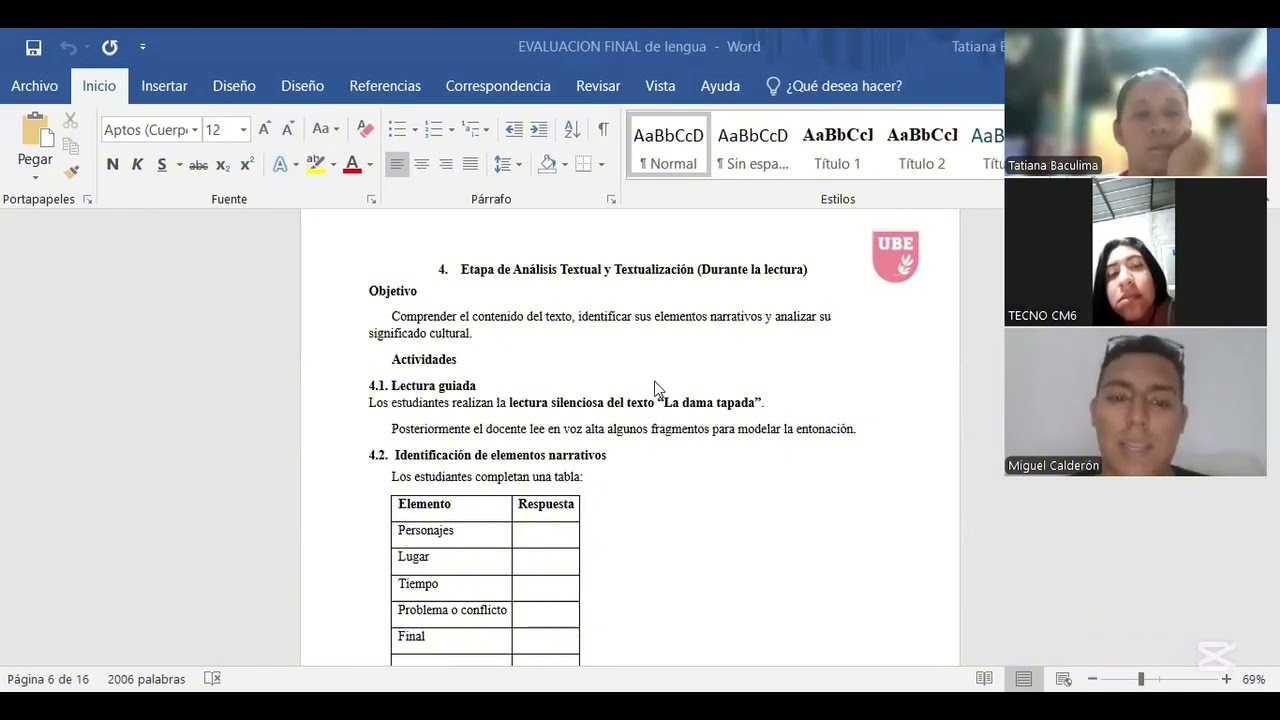Screen dimensions: 1280x720
Task: Copy selection with the copy icon
Action: coord(70,146)
